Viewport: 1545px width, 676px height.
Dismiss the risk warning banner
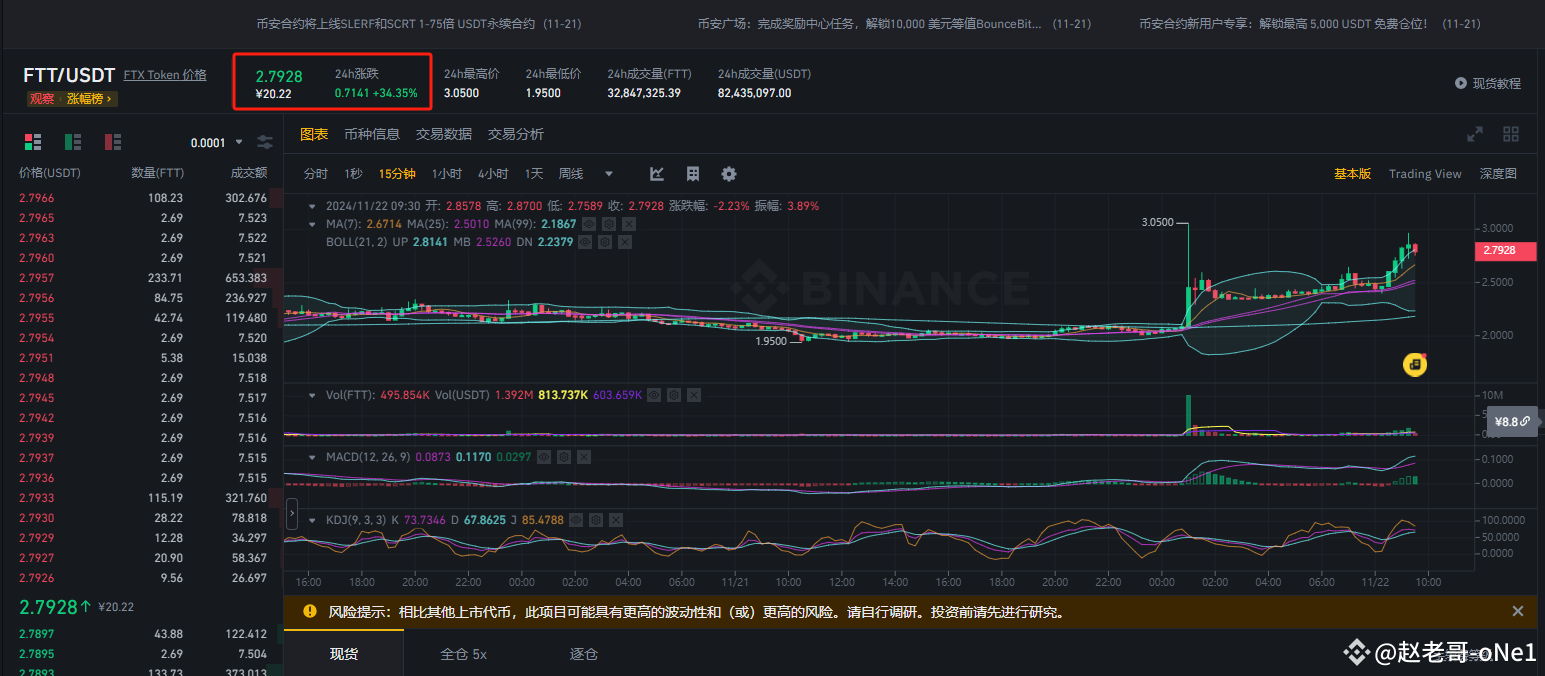[1518, 611]
